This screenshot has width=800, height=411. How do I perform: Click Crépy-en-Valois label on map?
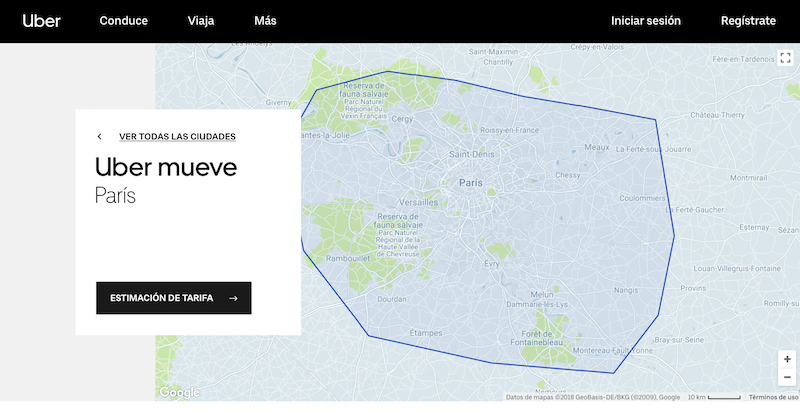pyautogui.click(x=597, y=47)
